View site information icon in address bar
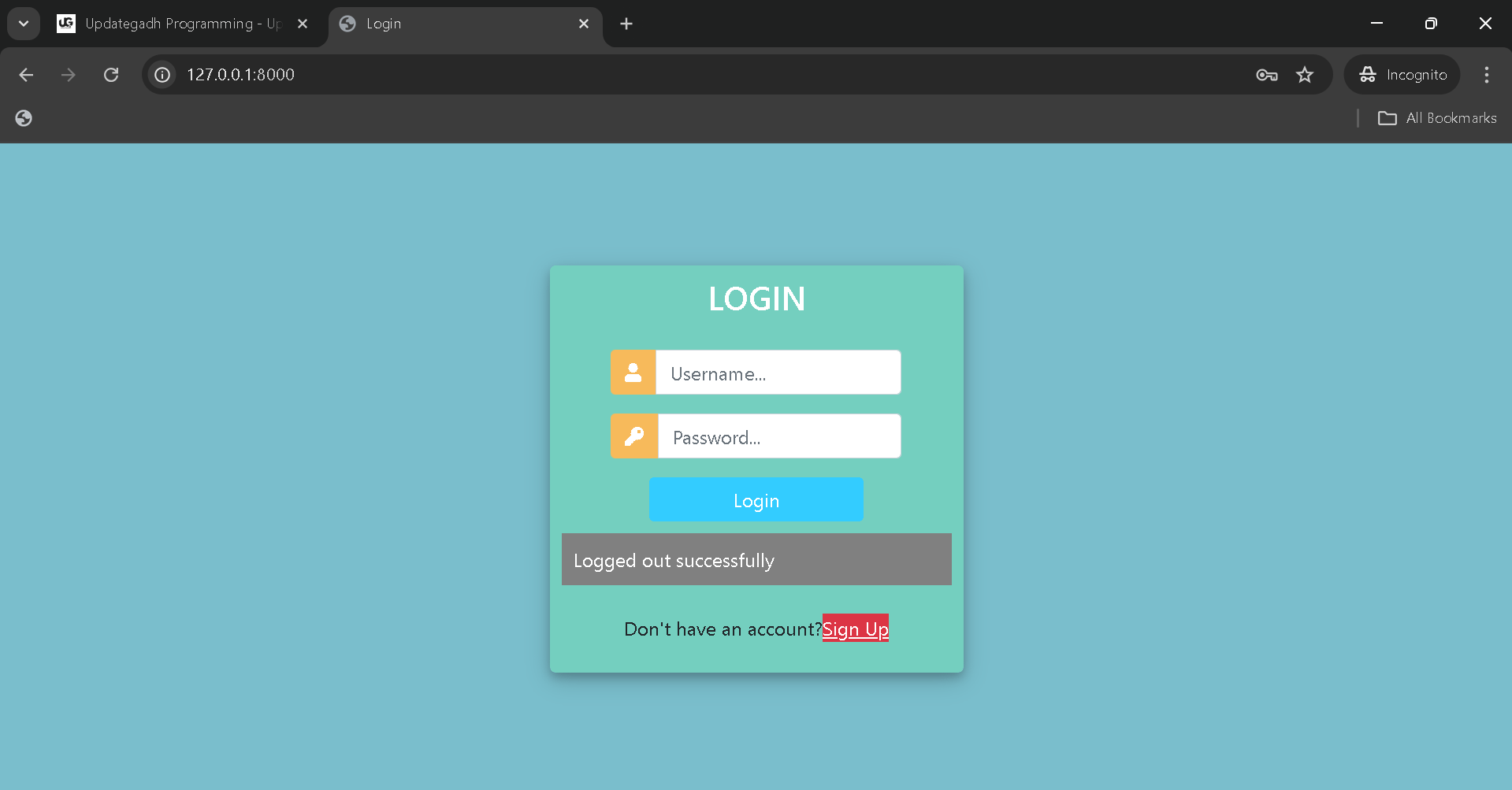1512x790 pixels. point(162,75)
